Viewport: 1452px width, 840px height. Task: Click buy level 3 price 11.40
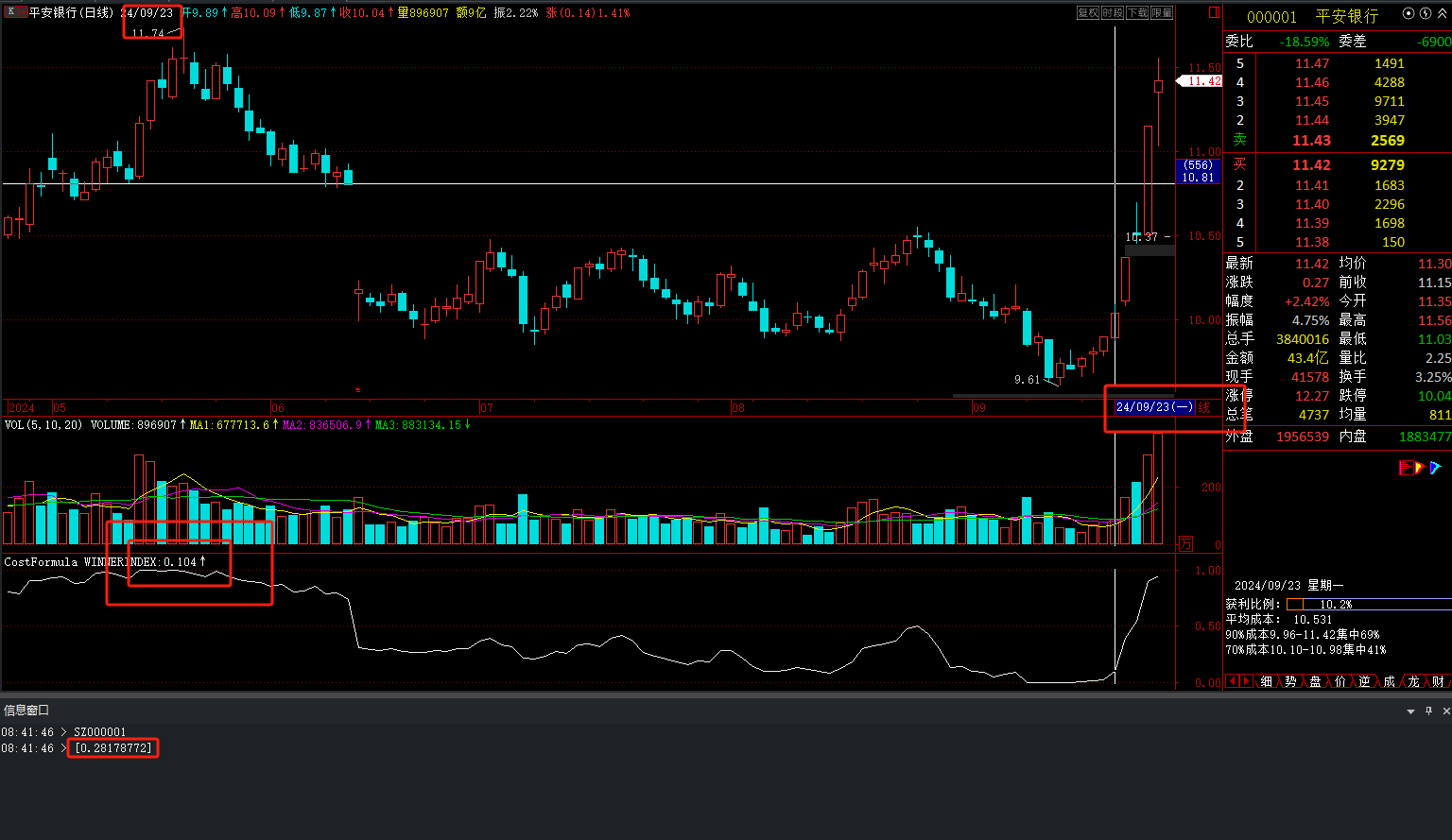click(1312, 204)
